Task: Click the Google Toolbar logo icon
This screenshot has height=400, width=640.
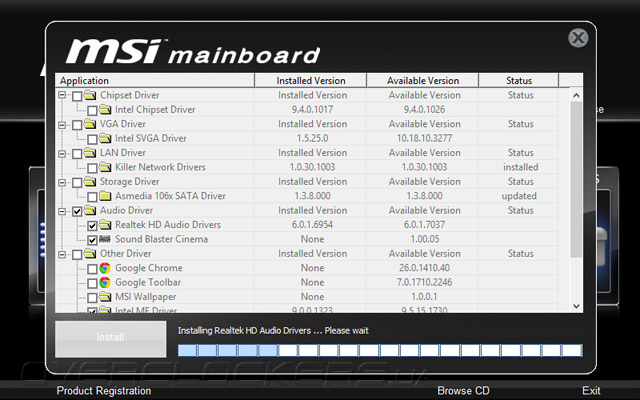Action: click(105, 282)
